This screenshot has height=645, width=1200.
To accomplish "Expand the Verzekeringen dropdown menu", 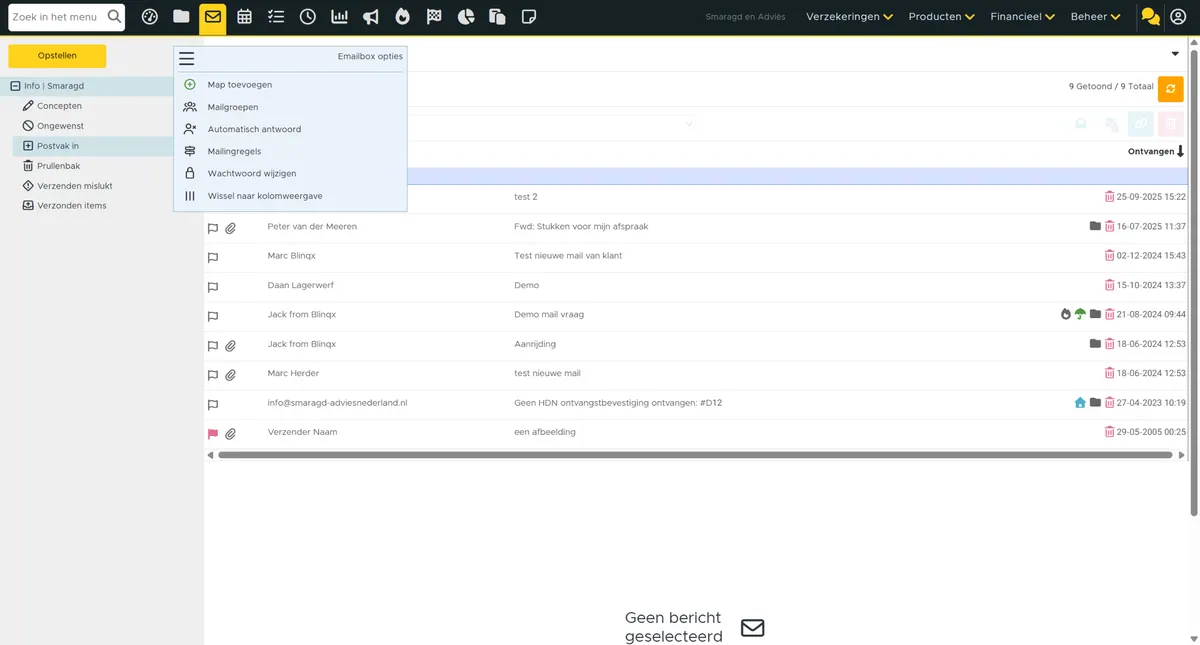I will (849, 17).
